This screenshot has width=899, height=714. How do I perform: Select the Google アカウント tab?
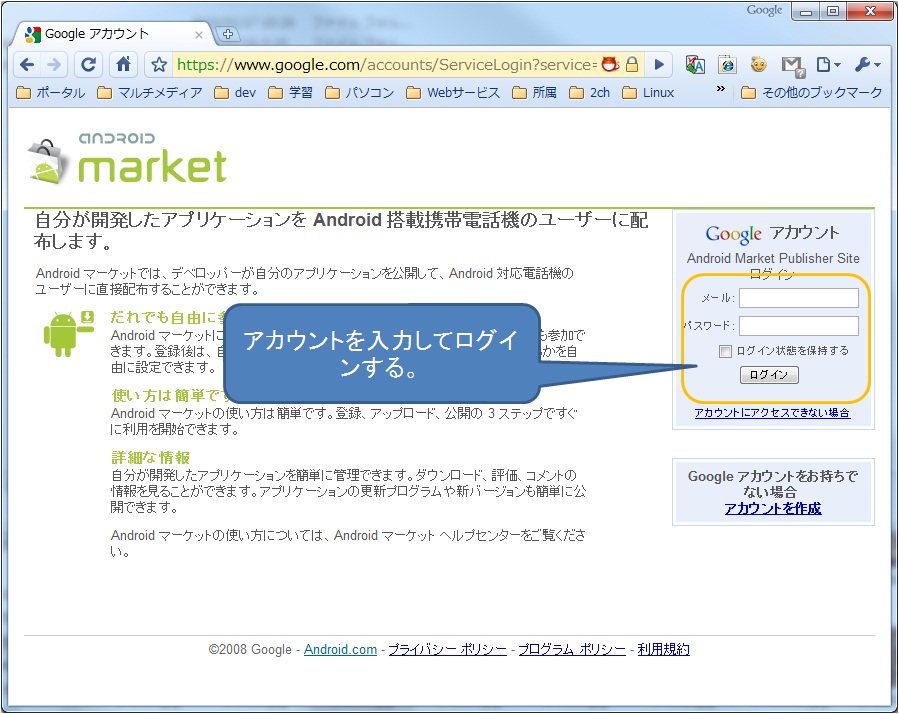tap(112, 34)
